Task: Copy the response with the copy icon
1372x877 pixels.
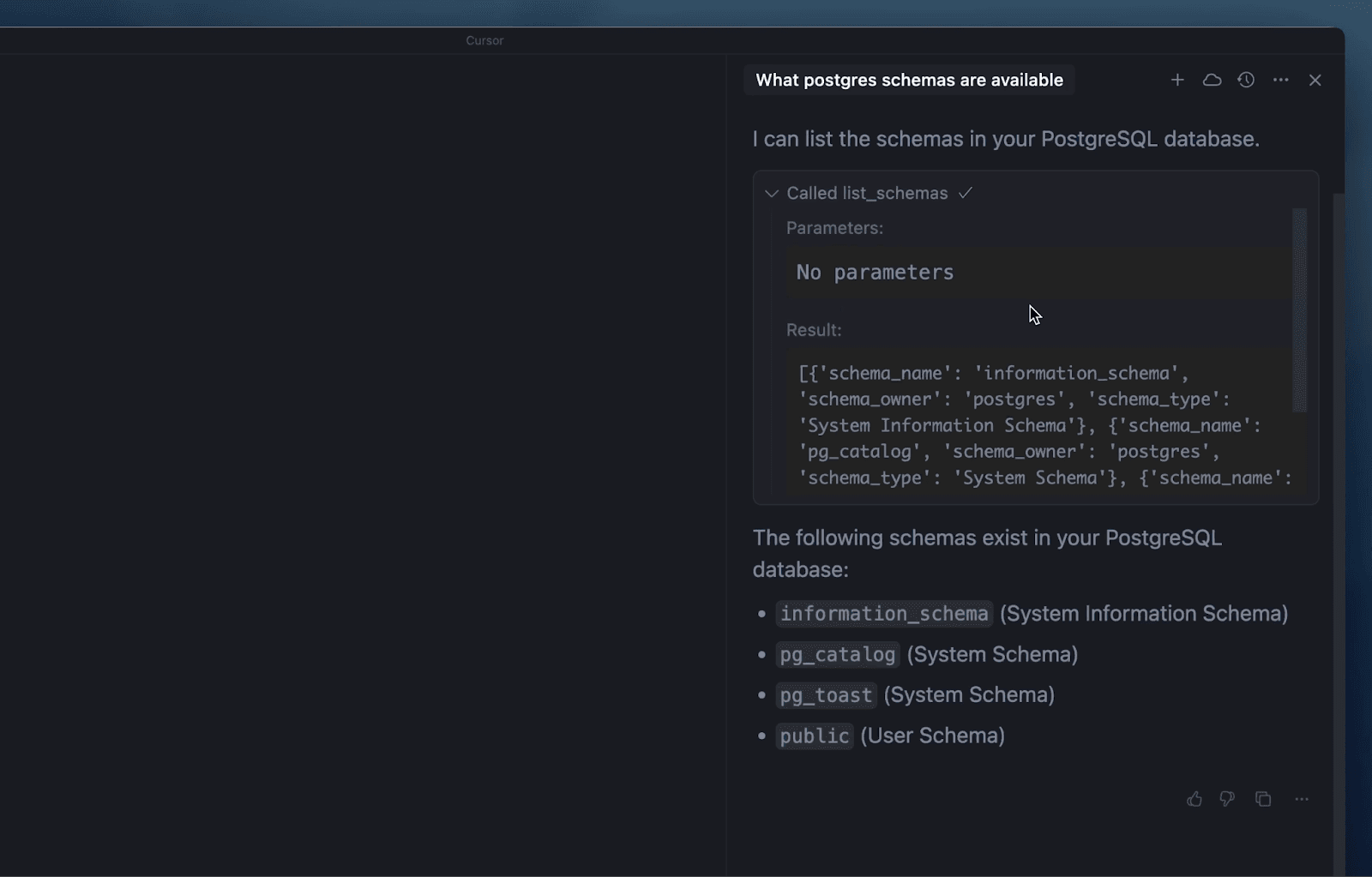Action: click(1262, 799)
